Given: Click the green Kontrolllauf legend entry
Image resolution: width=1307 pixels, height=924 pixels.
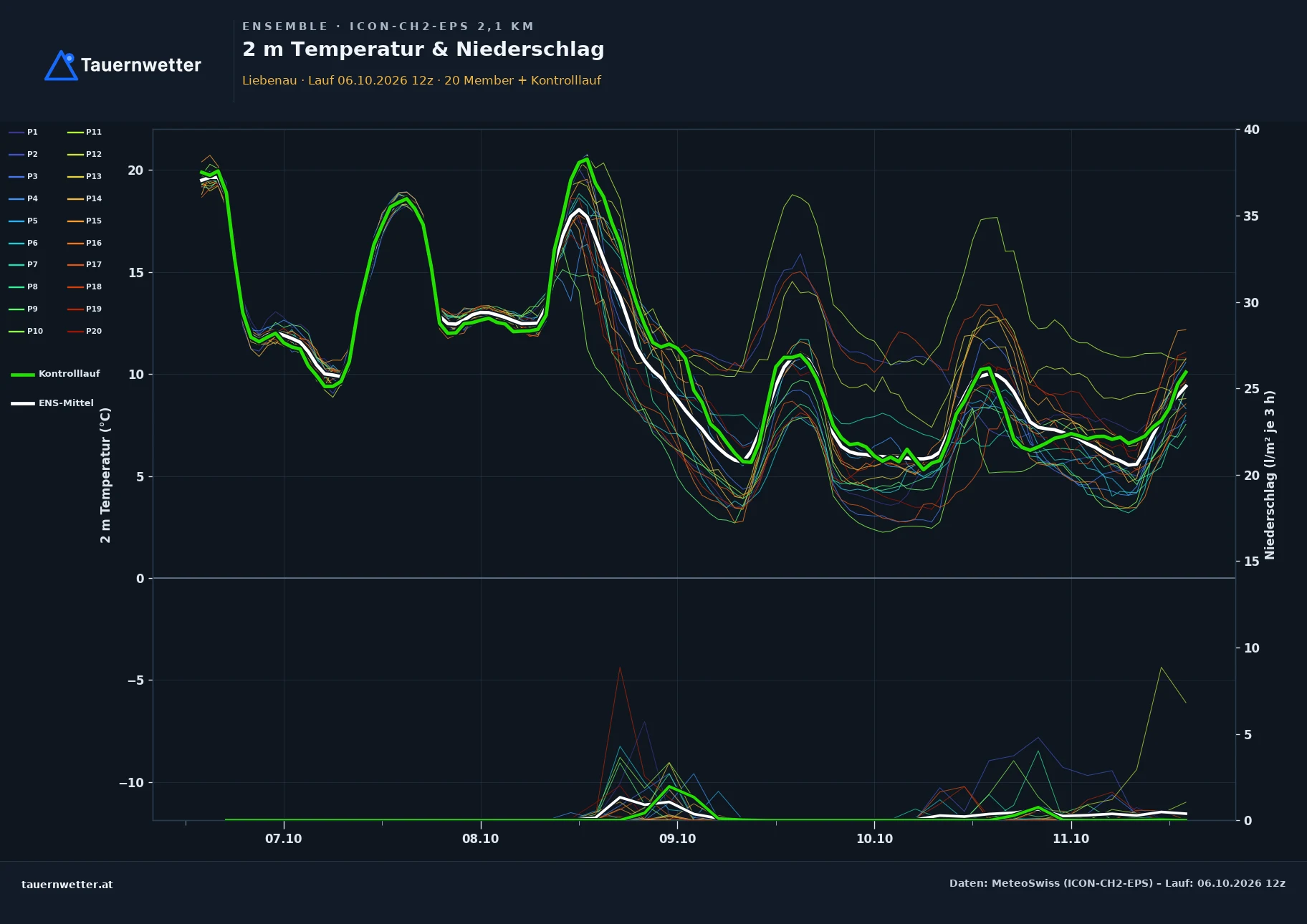Looking at the screenshot, I should (56, 374).
